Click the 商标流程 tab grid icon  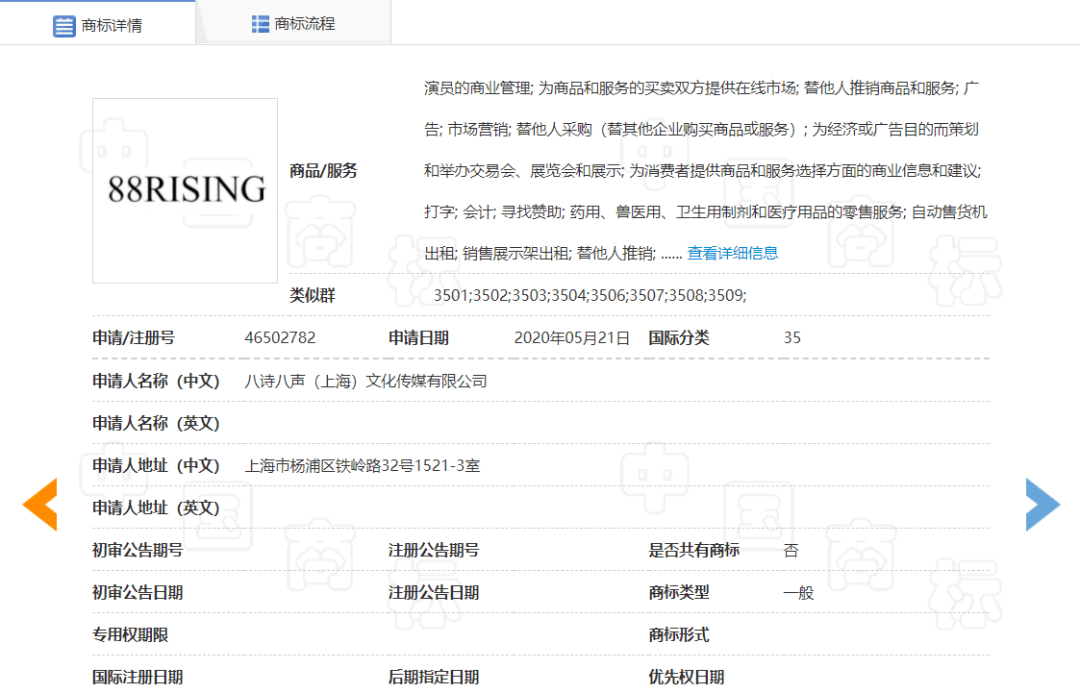click(260, 24)
